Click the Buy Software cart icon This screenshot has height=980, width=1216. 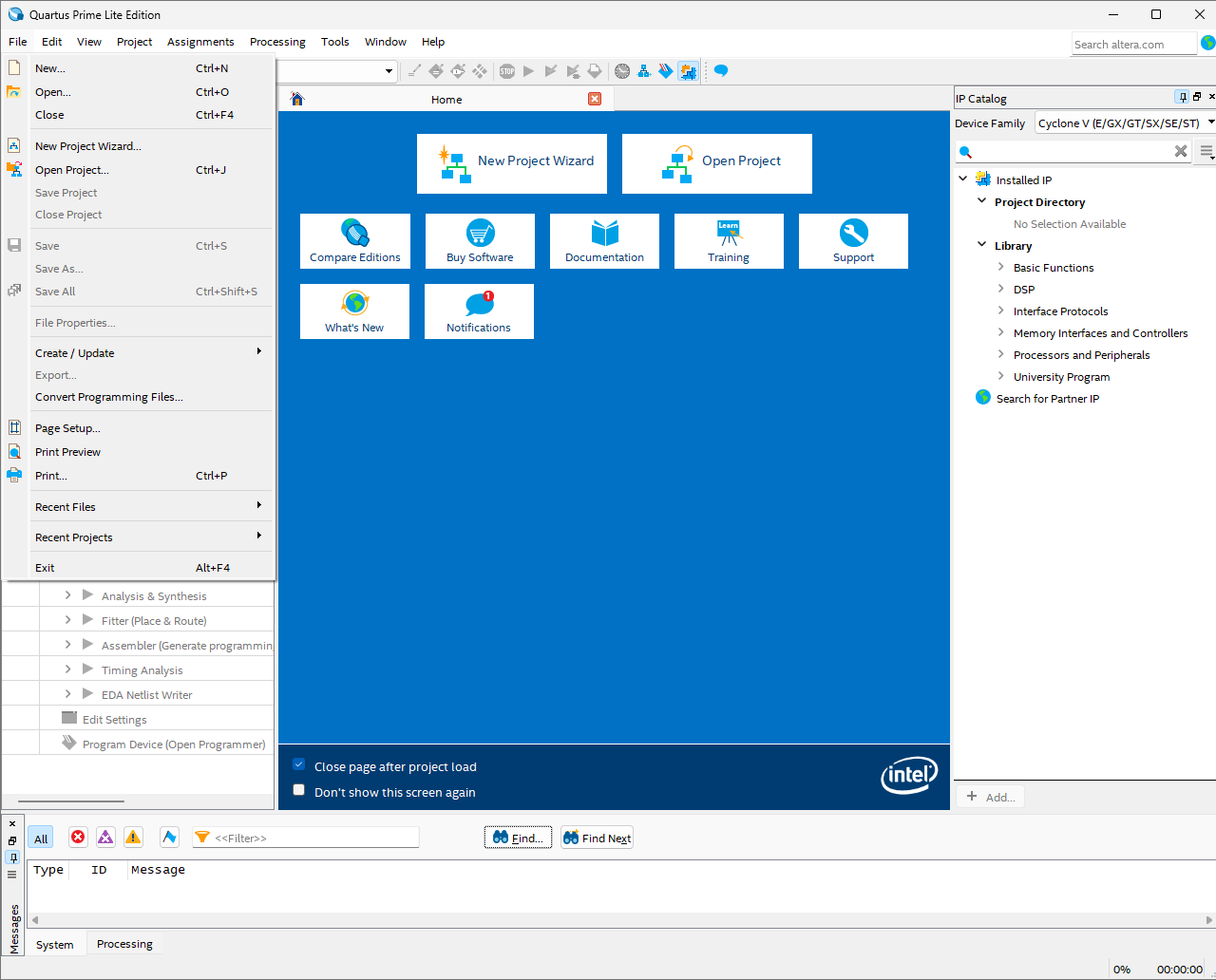coord(481,233)
